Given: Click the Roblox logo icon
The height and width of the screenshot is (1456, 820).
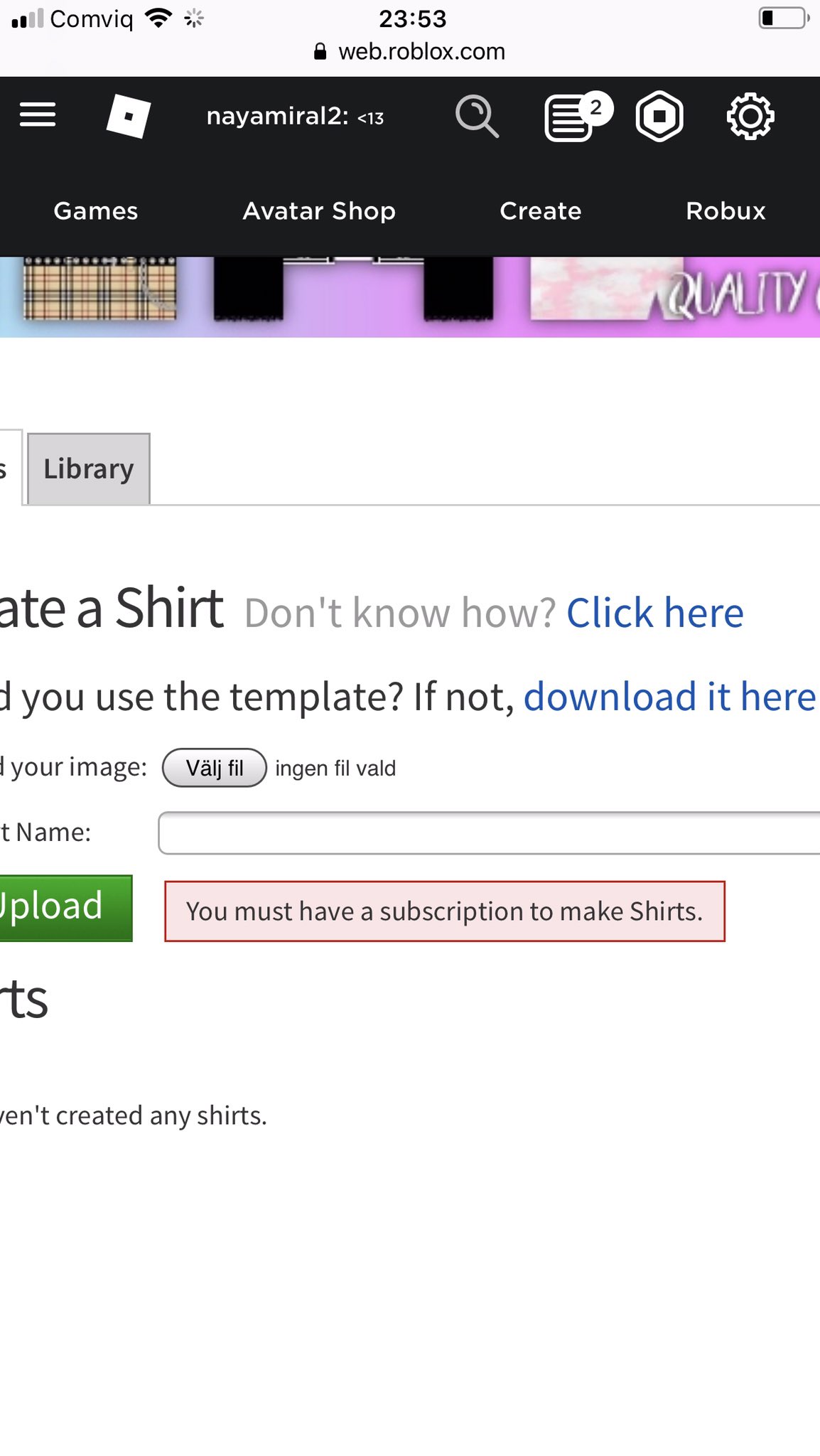Looking at the screenshot, I should click(x=129, y=116).
